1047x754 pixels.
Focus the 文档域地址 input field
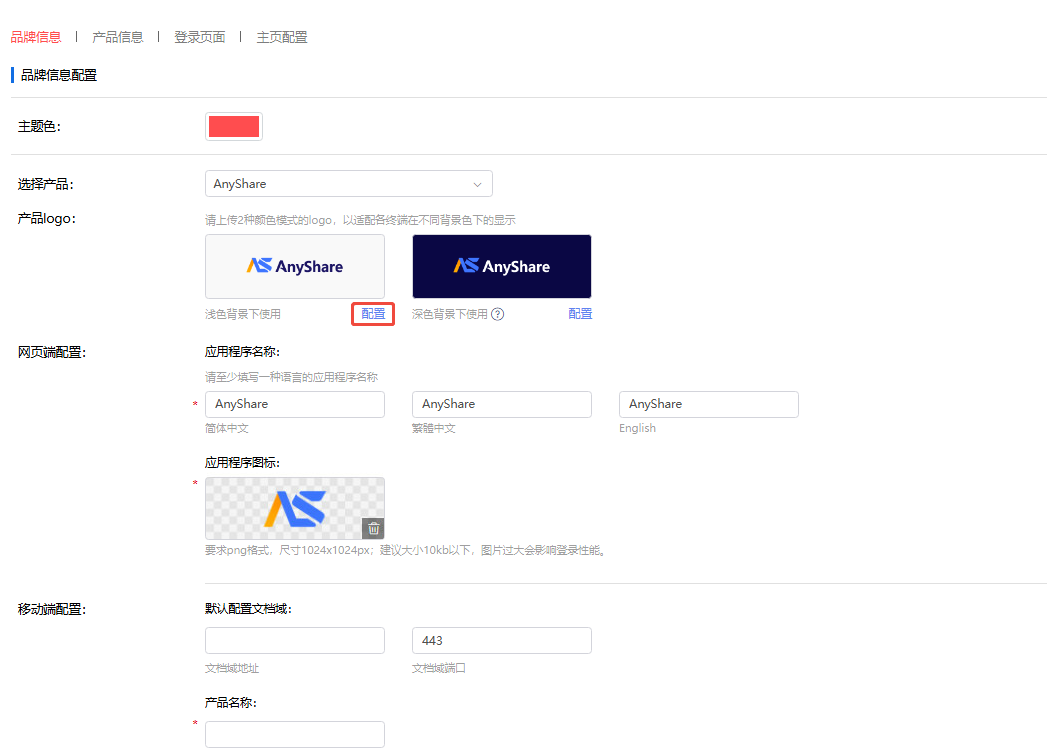pos(295,641)
